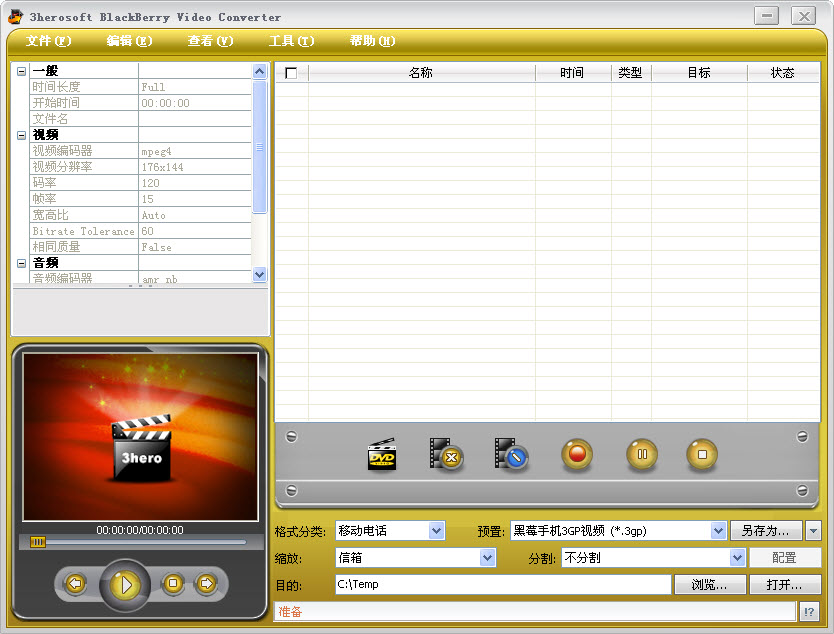The width and height of the screenshot is (834, 634).
Task: Click the 文件名 property row
Action: [x=140, y=119]
